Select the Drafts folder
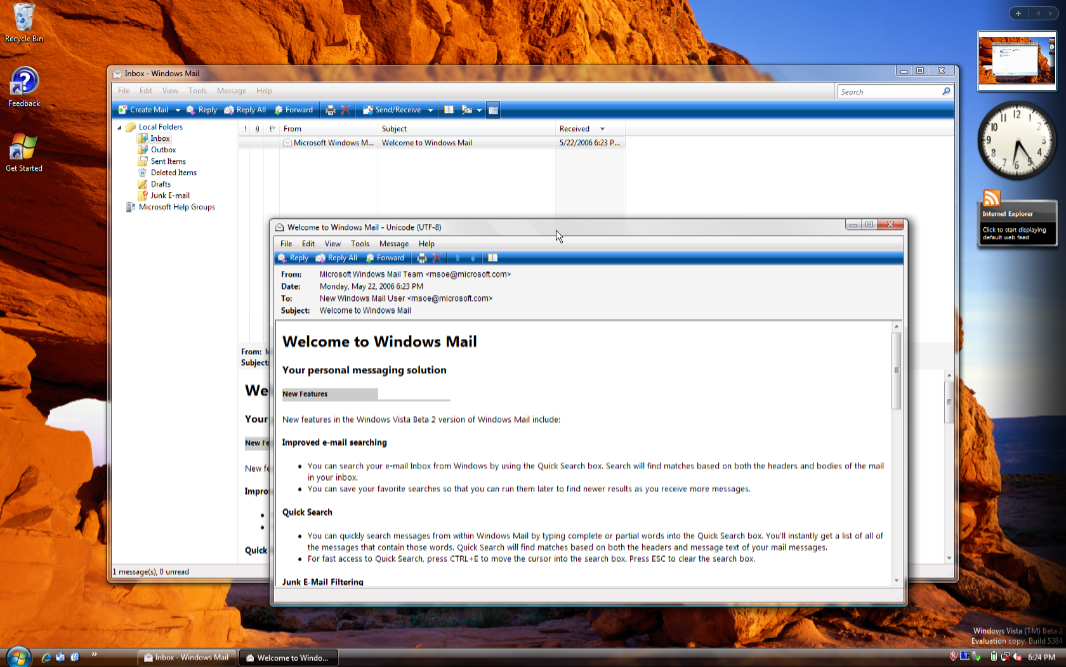 click(x=154, y=184)
